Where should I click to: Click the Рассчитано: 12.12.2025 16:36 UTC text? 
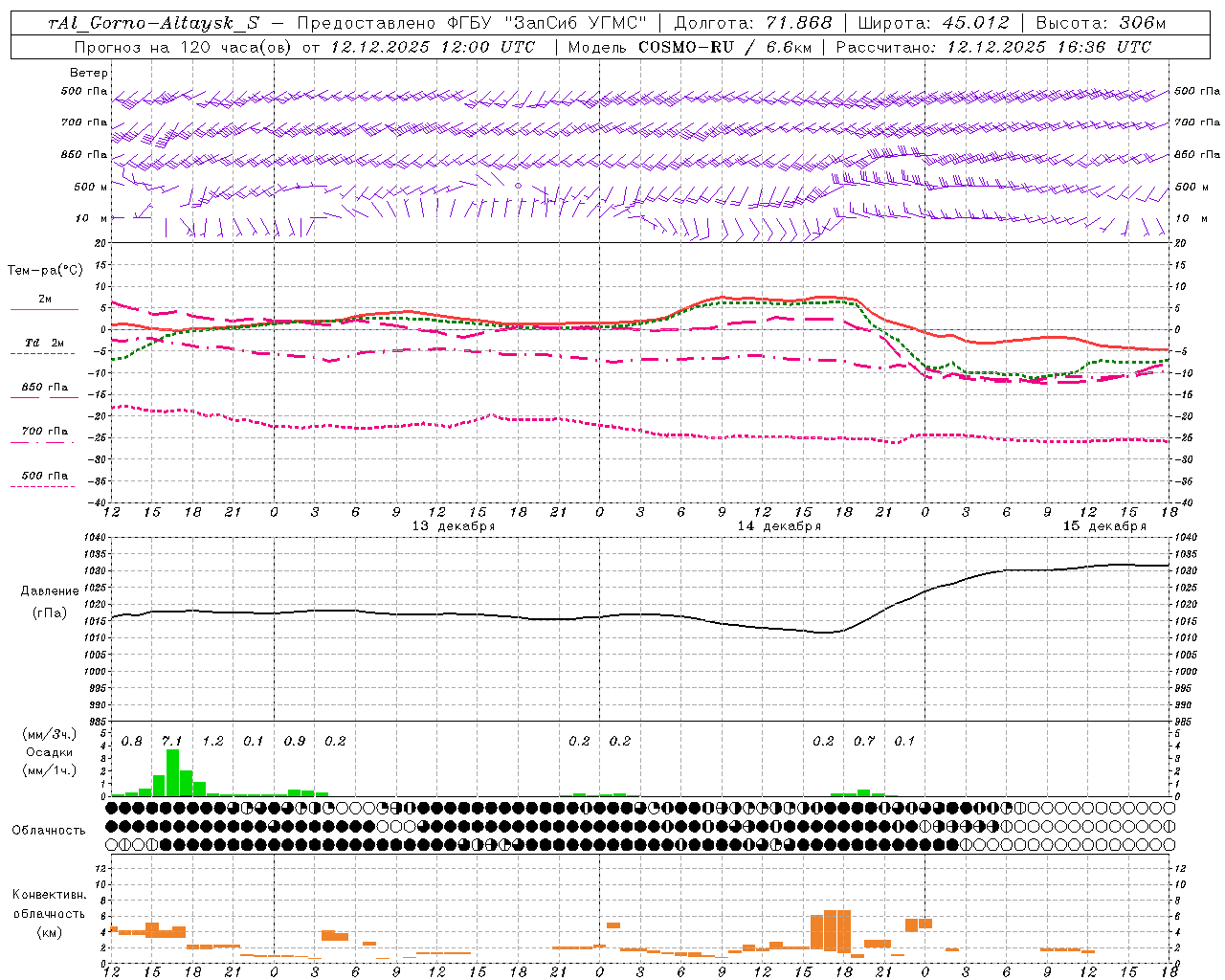993,47
